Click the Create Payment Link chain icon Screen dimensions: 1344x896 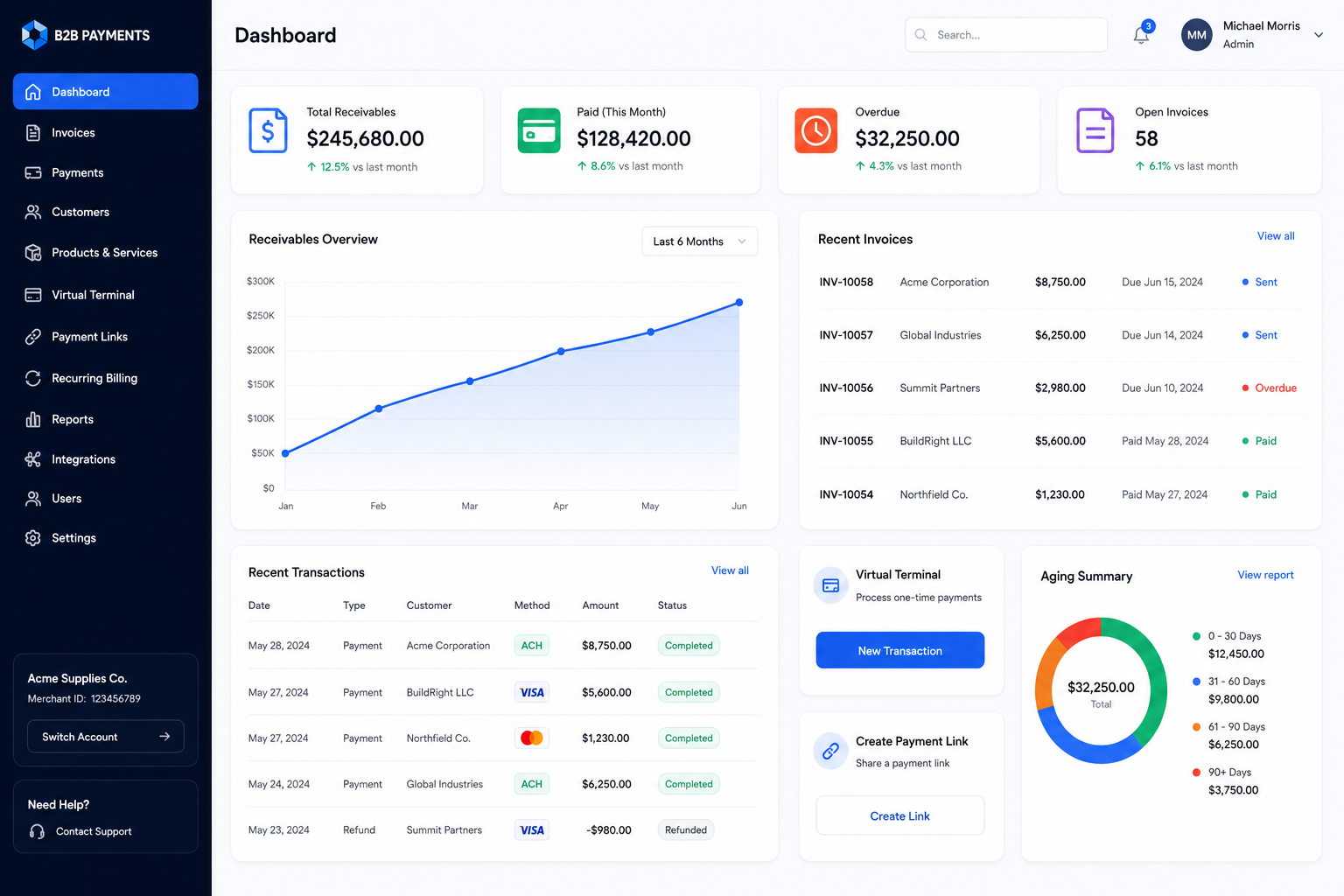tap(831, 751)
